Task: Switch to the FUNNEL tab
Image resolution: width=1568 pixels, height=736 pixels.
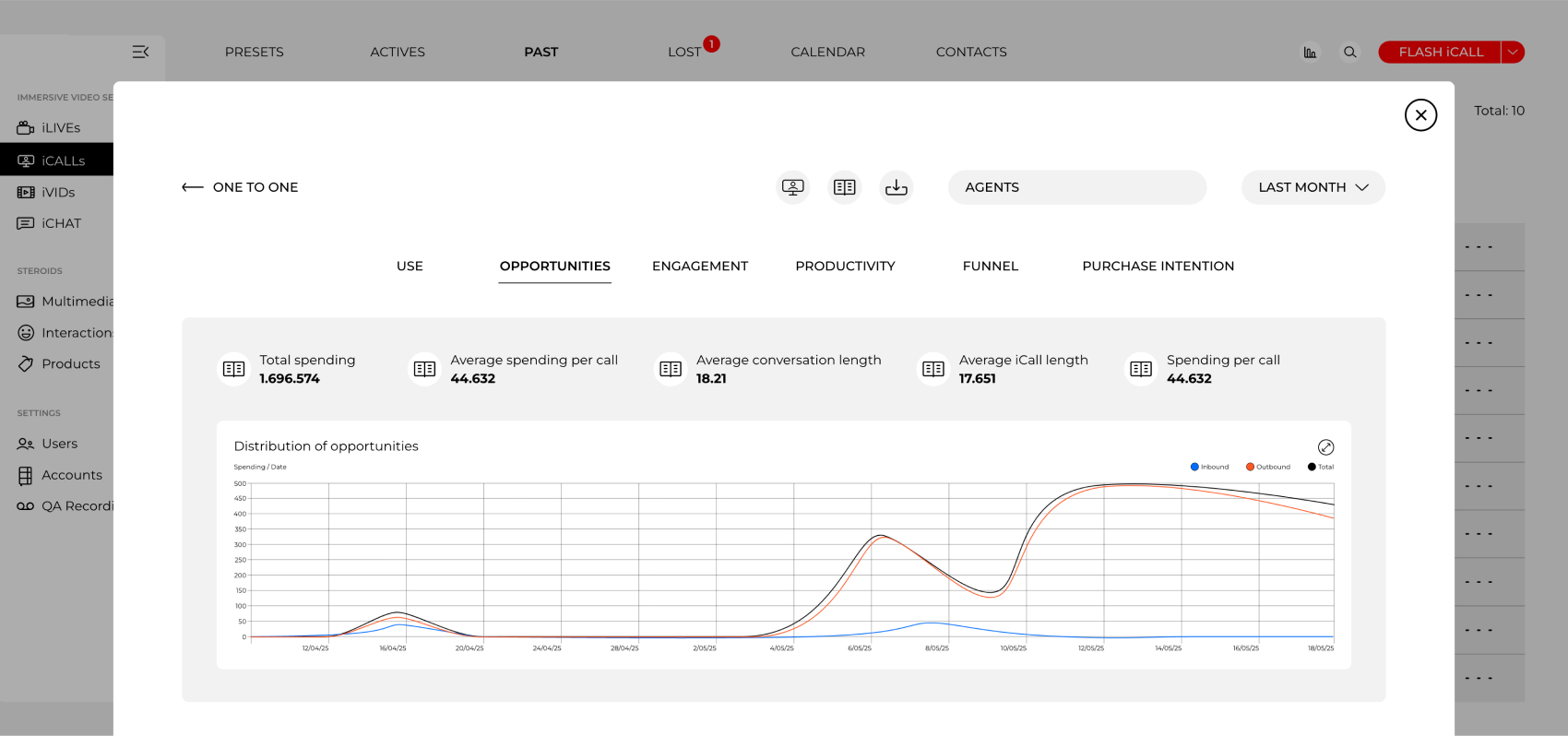Action: click(990, 267)
